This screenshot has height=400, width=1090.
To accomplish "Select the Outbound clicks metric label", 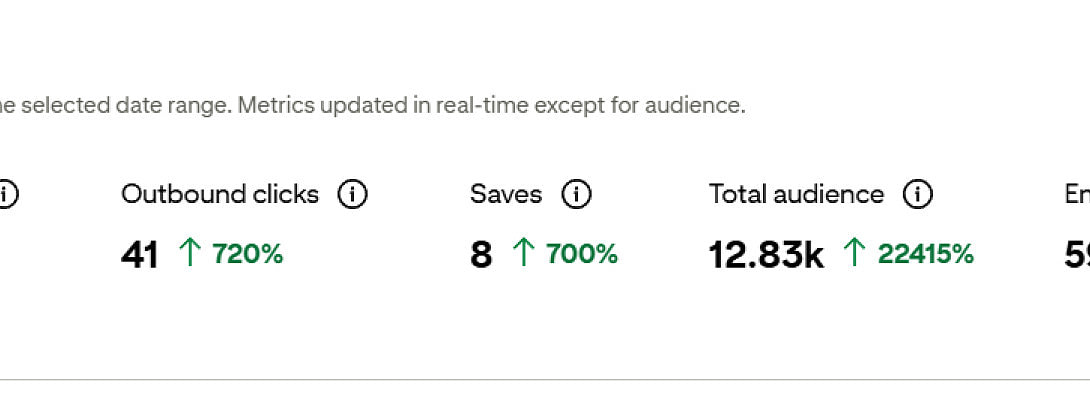I will pos(220,194).
